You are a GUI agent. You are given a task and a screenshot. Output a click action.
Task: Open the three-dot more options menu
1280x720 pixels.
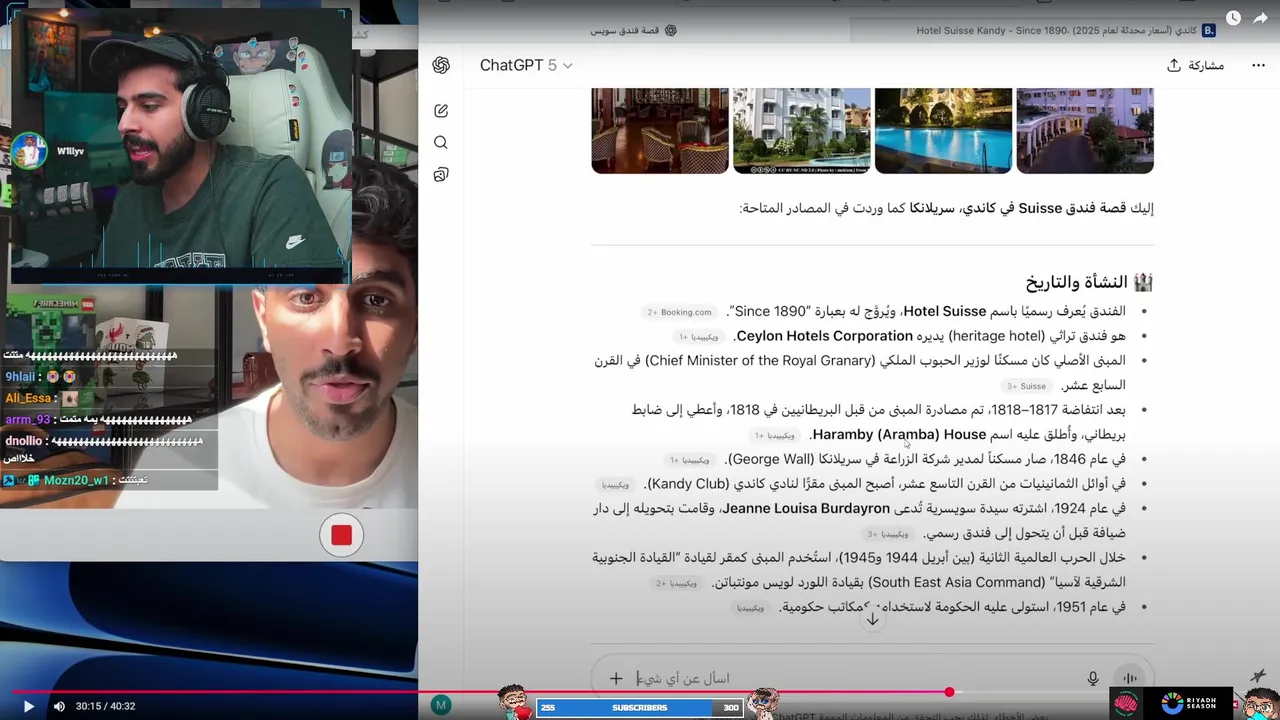[x=1258, y=65]
